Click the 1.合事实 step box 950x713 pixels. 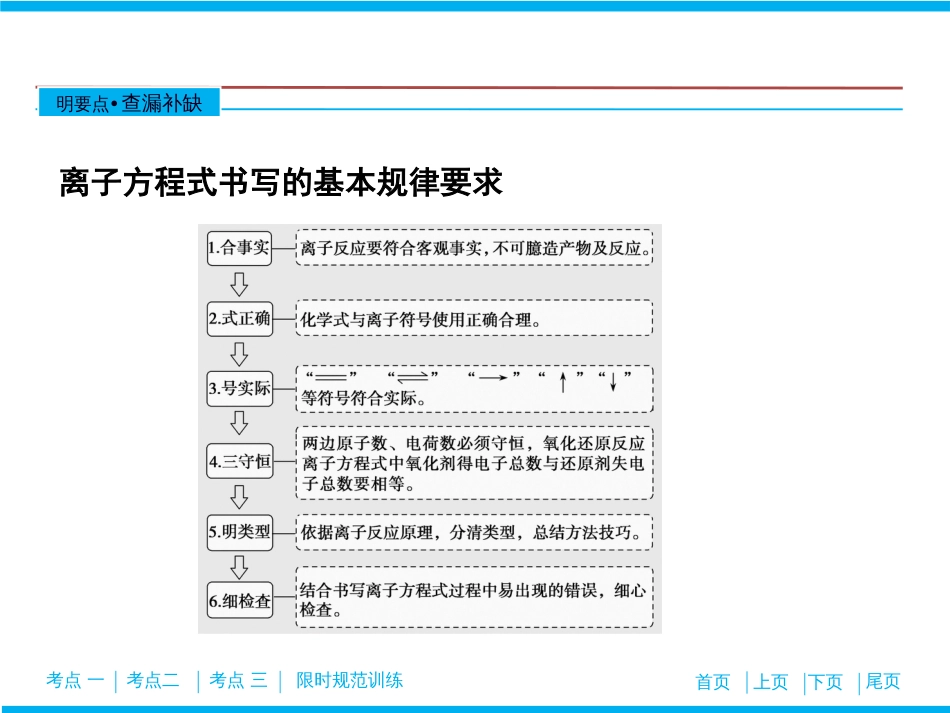pyautogui.click(x=239, y=248)
